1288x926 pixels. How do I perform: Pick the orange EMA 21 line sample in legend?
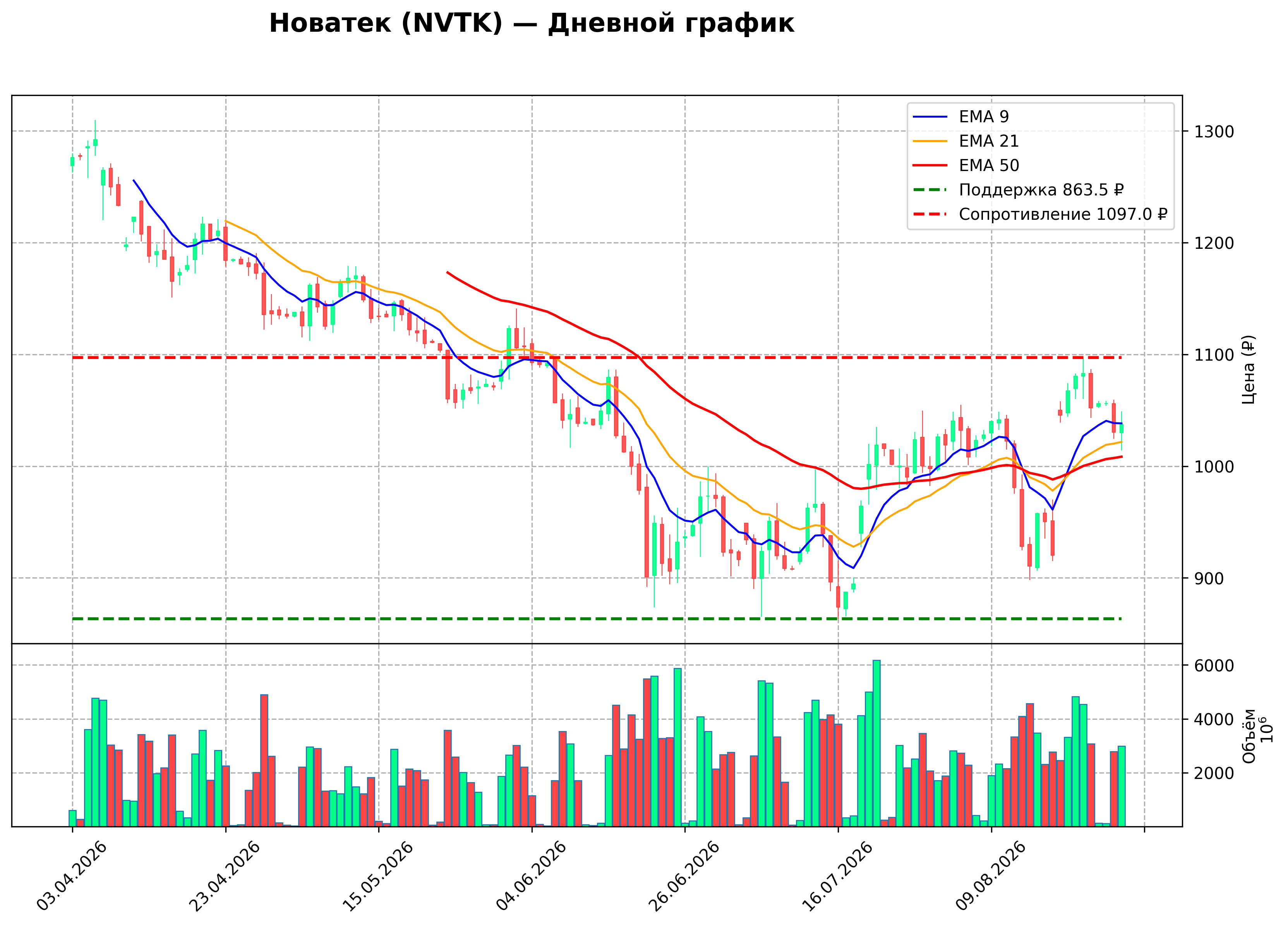tap(930, 141)
